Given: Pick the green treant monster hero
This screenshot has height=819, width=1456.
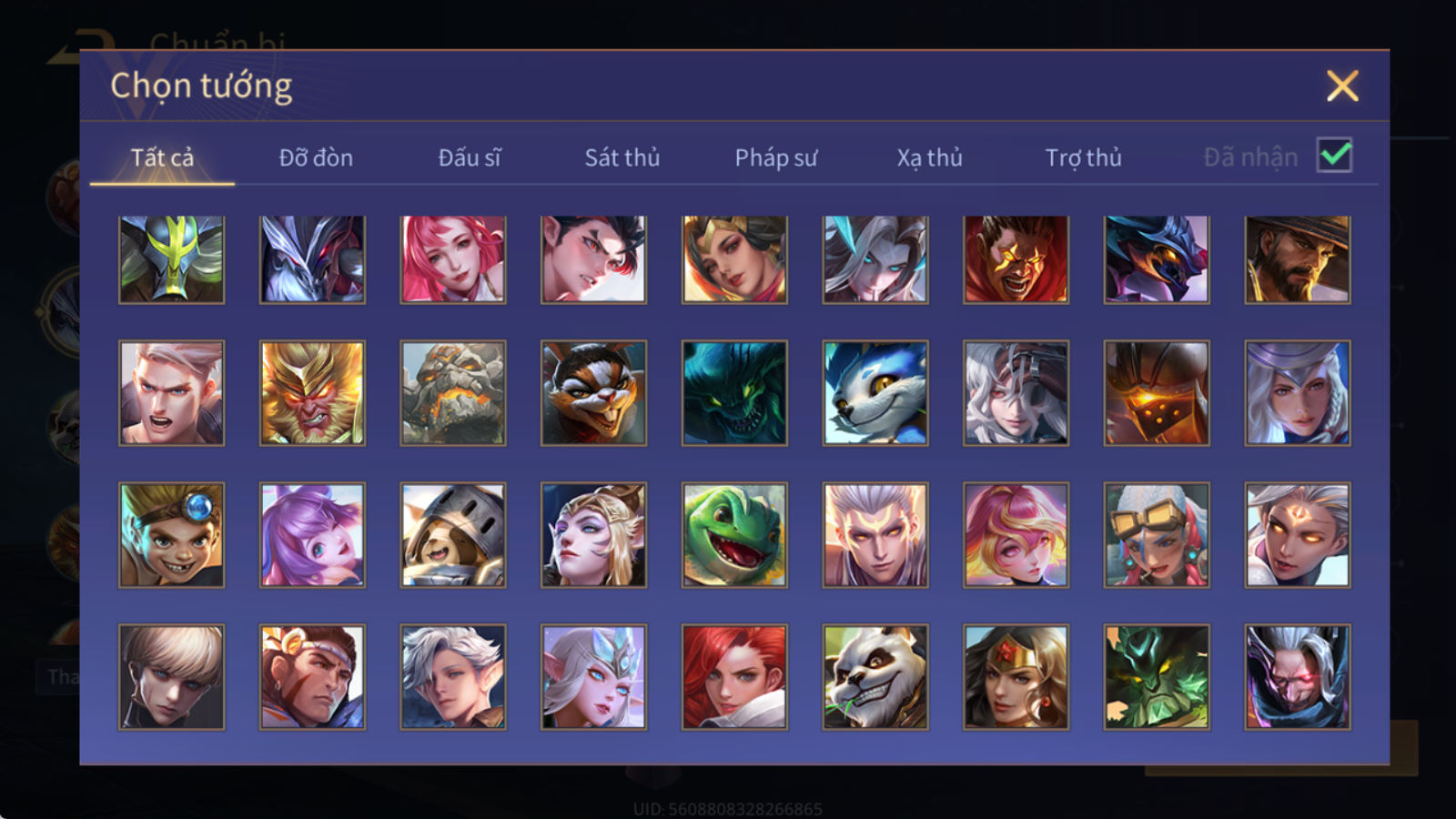Looking at the screenshot, I should [x=1157, y=677].
